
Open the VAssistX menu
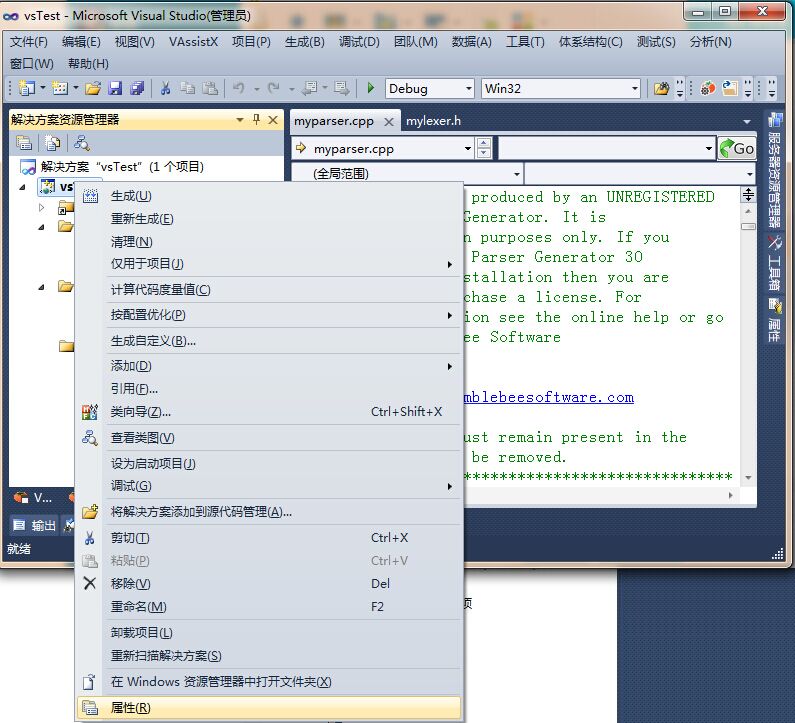(194, 42)
